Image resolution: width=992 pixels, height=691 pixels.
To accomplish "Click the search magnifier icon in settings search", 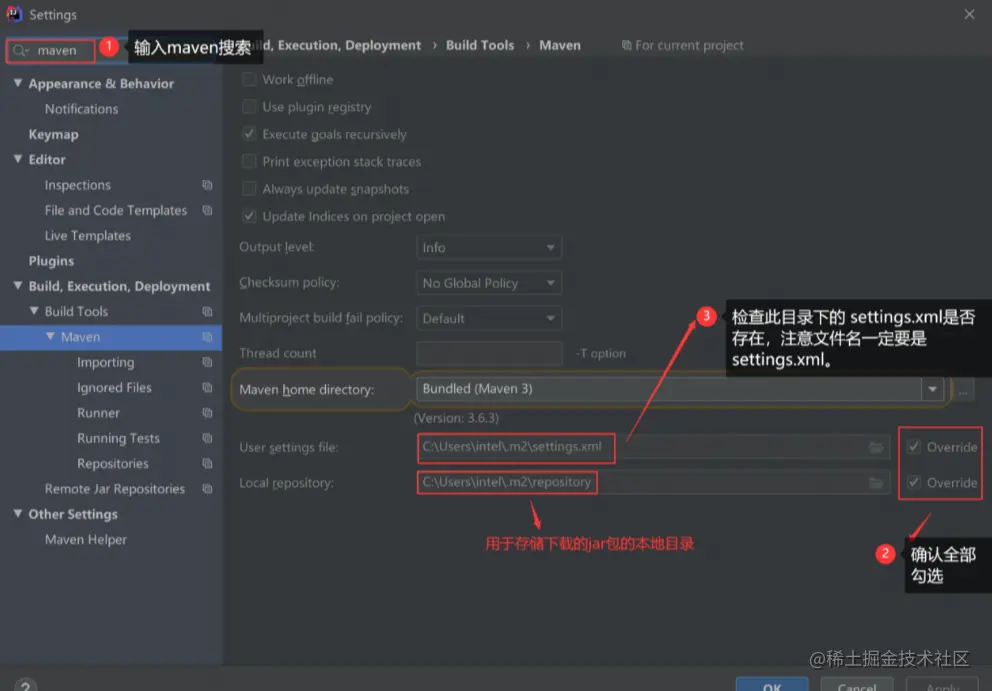I will click(20, 50).
